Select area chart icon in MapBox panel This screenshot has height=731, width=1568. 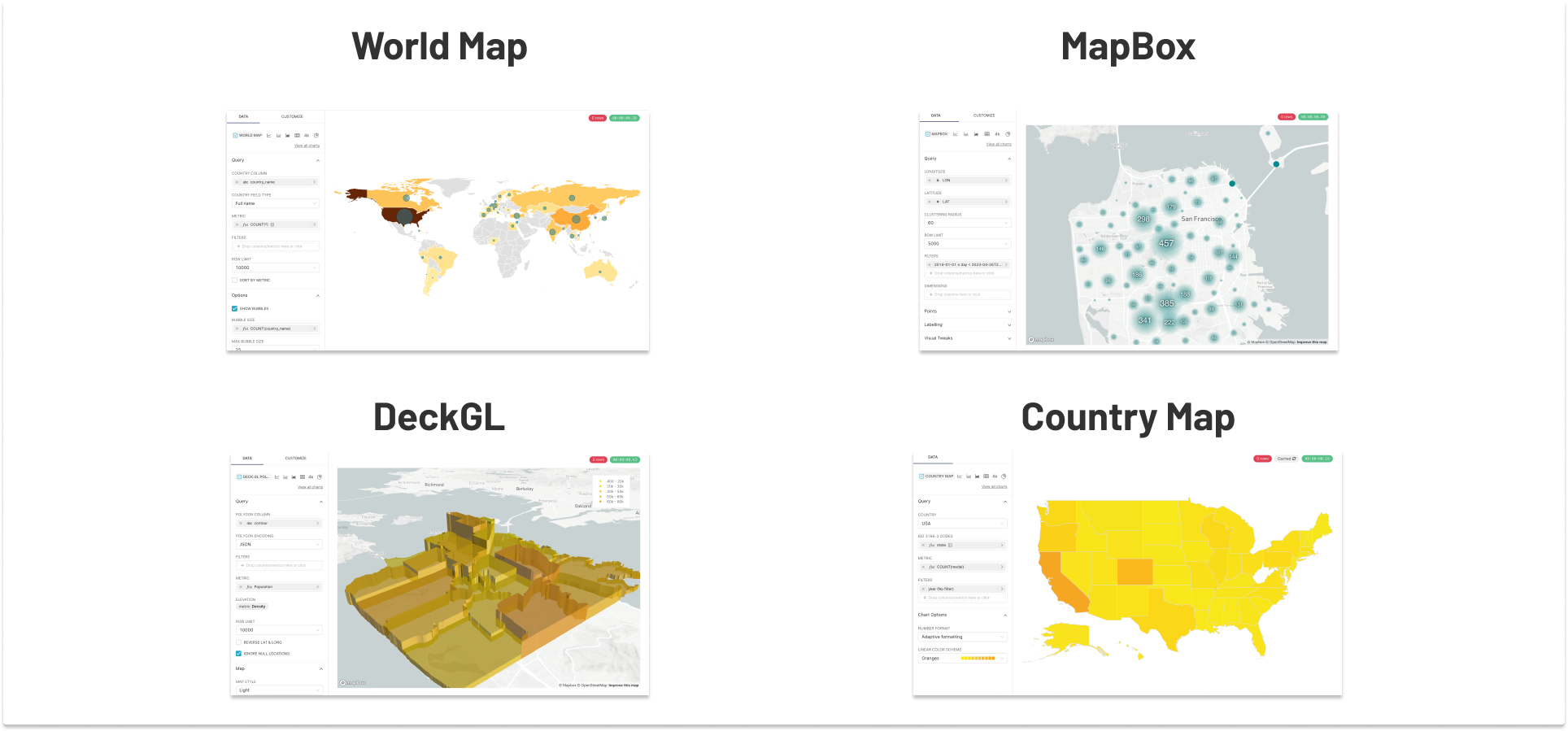point(976,134)
